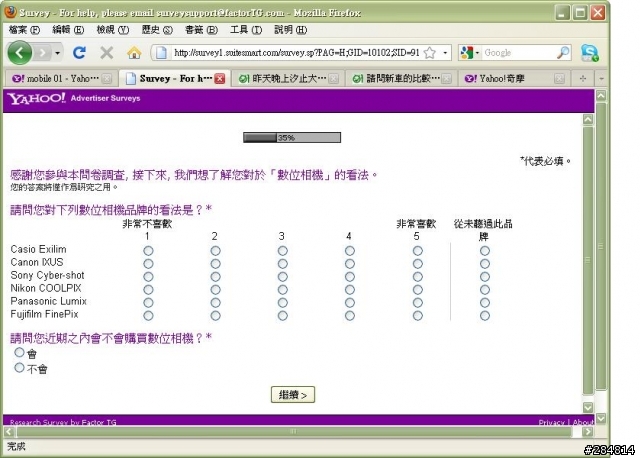Rate Sony Cyber-shot as 2
The image size is (640, 458).
[216, 277]
